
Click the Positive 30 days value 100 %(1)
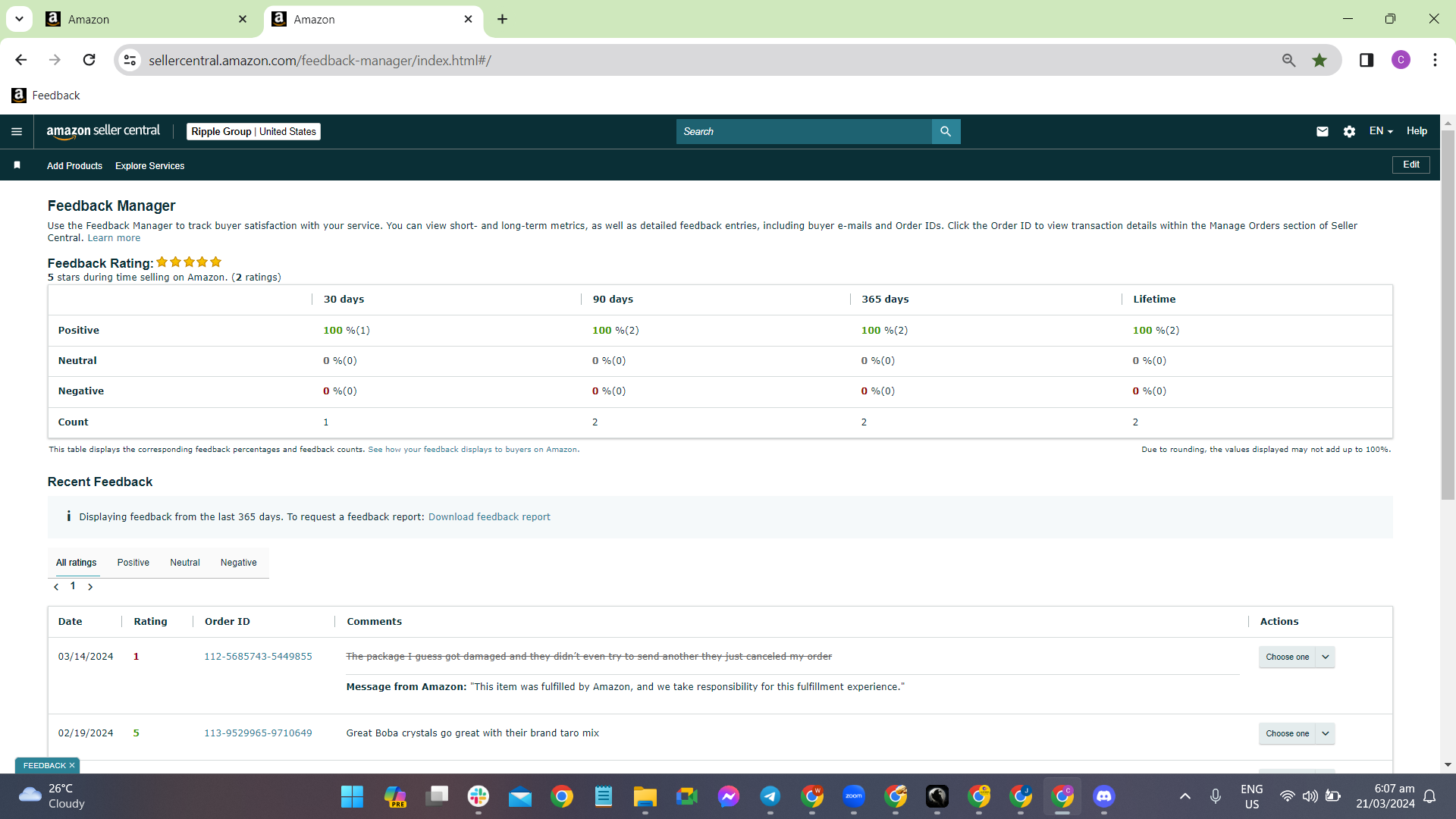[x=347, y=331]
